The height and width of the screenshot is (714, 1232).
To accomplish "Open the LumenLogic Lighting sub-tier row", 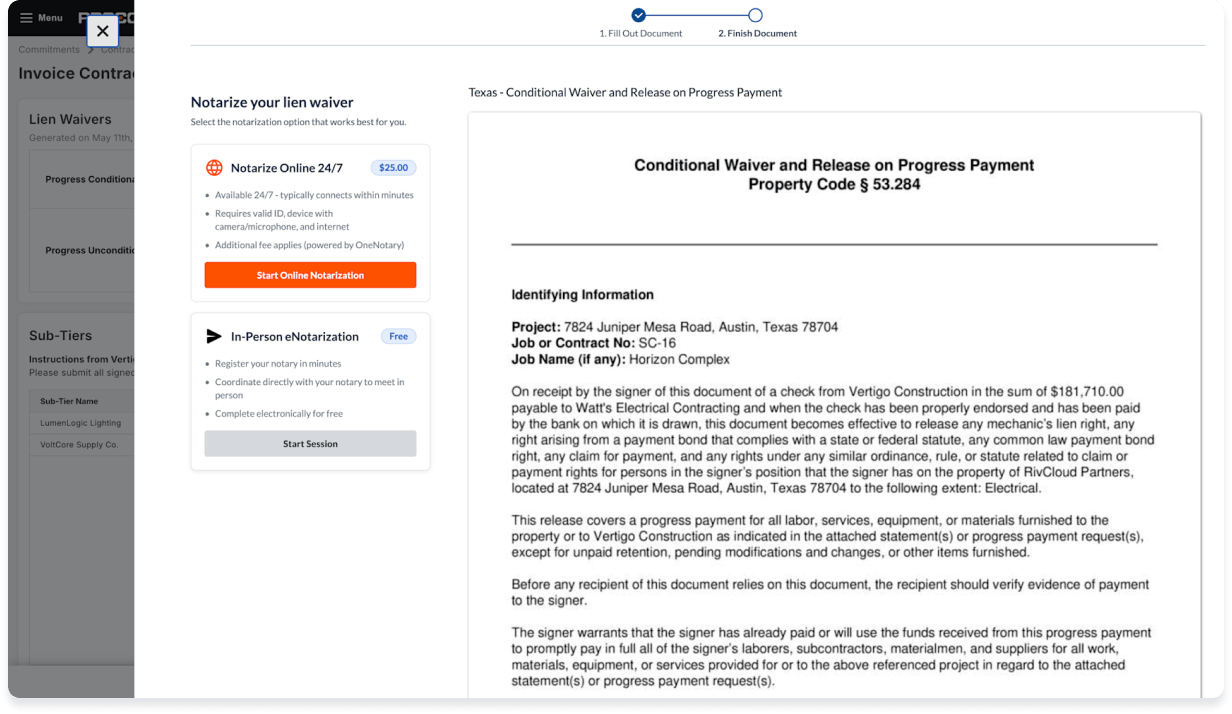I will click(x=82, y=423).
